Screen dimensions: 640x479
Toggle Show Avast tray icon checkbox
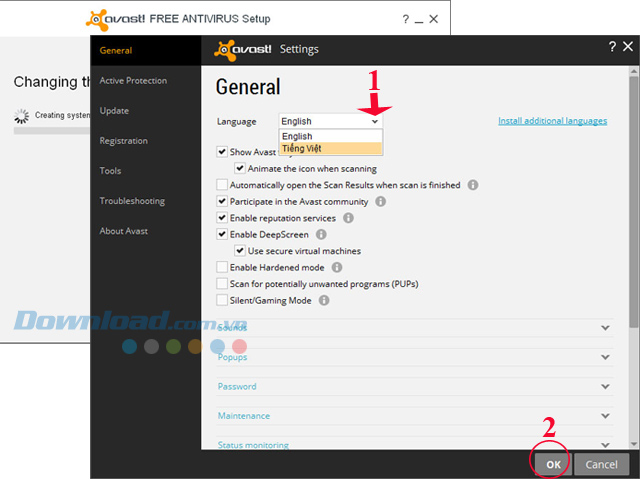click(222, 152)
